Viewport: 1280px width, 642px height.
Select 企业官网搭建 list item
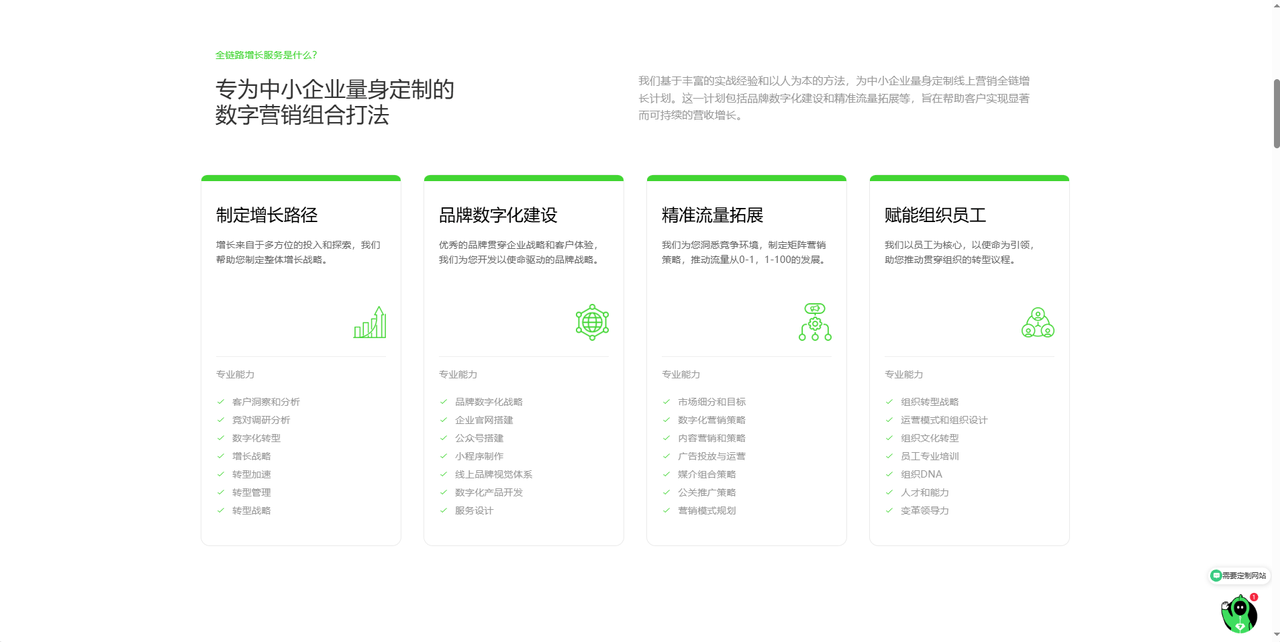click(x=484, y=420)
